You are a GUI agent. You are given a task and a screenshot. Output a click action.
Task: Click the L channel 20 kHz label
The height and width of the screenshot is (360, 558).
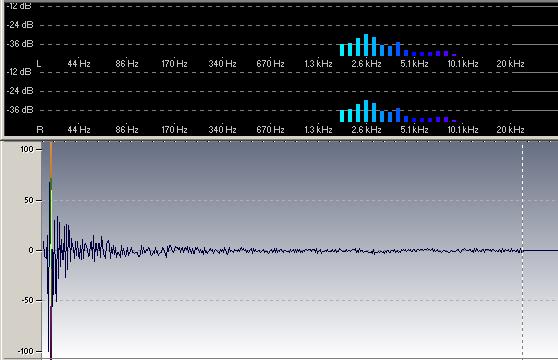510,64
